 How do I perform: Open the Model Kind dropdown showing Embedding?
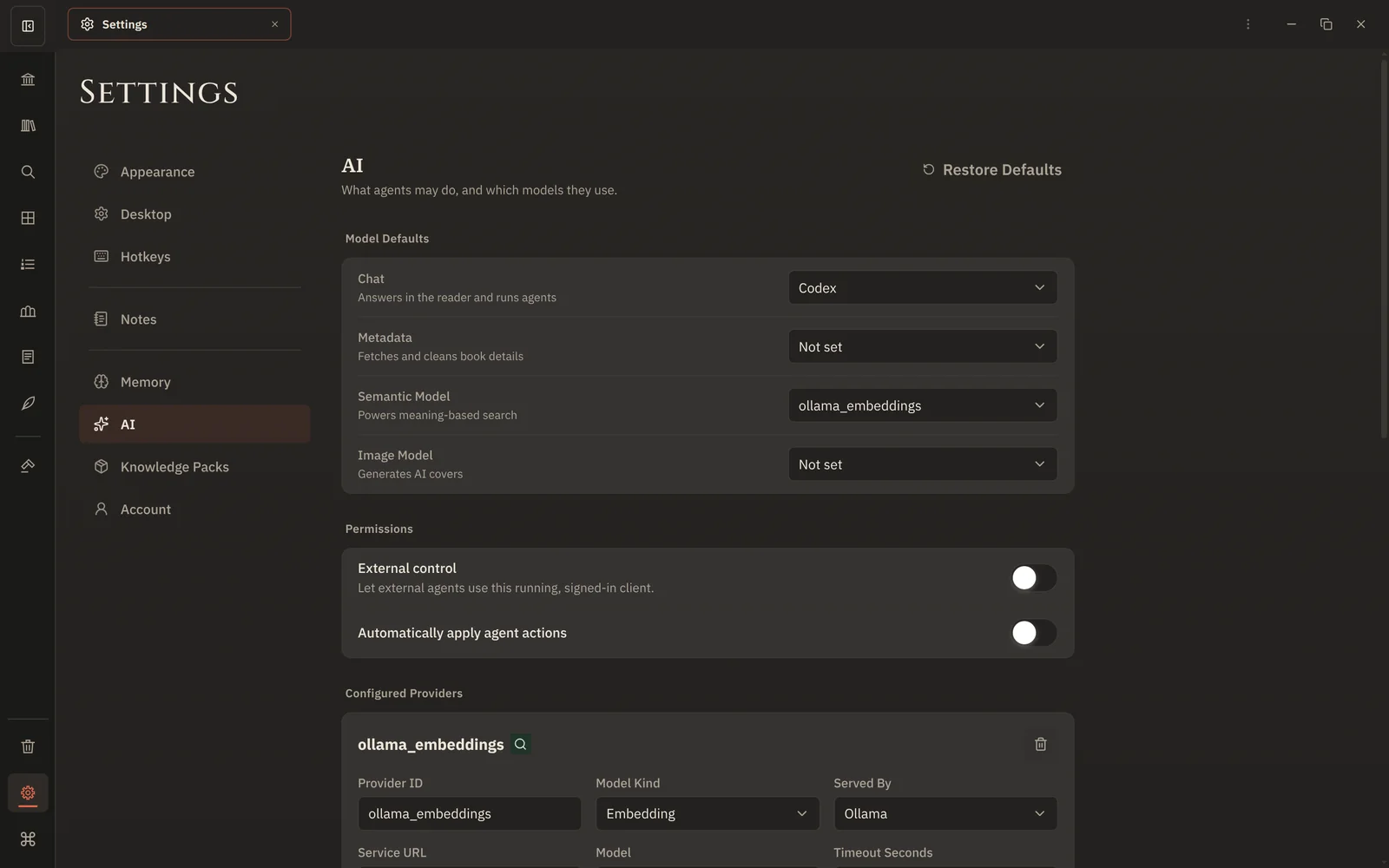click(x=708, y=813)
